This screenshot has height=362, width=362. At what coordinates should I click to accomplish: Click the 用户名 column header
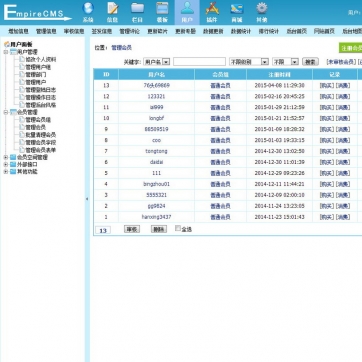(x=156, y=75)
